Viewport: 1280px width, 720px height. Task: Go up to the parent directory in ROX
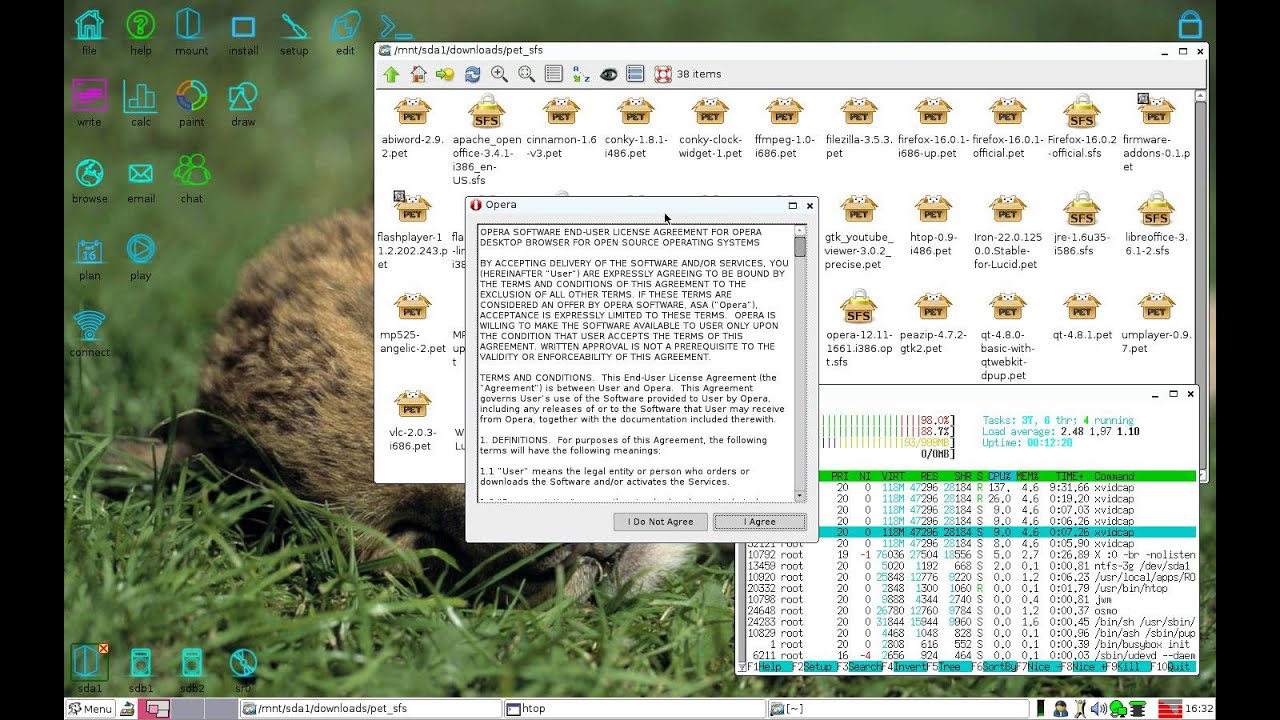coord(391,74)
